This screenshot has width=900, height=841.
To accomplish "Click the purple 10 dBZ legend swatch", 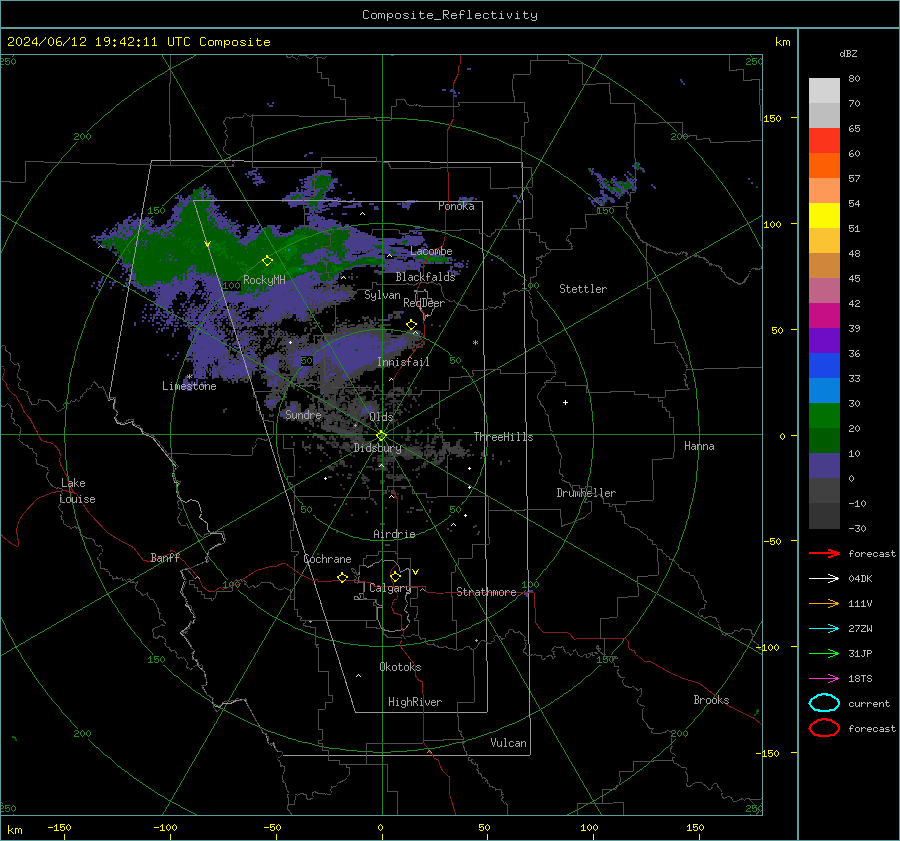I will 824,465.
